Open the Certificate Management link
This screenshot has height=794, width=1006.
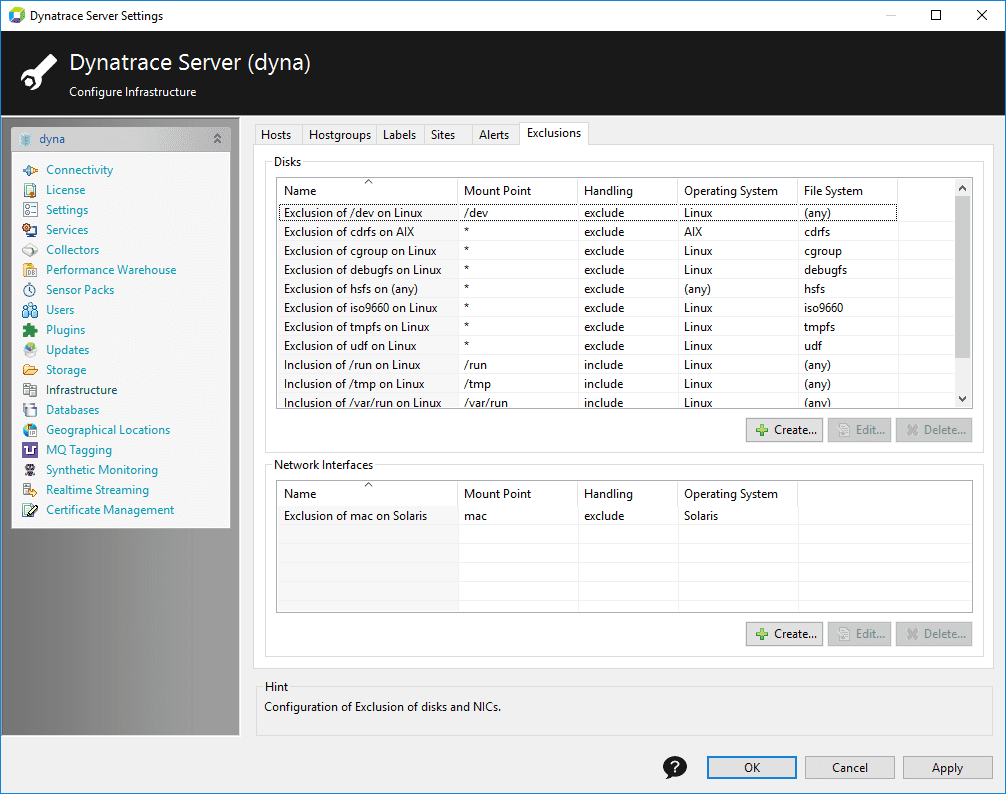click(x=110, y=510)
